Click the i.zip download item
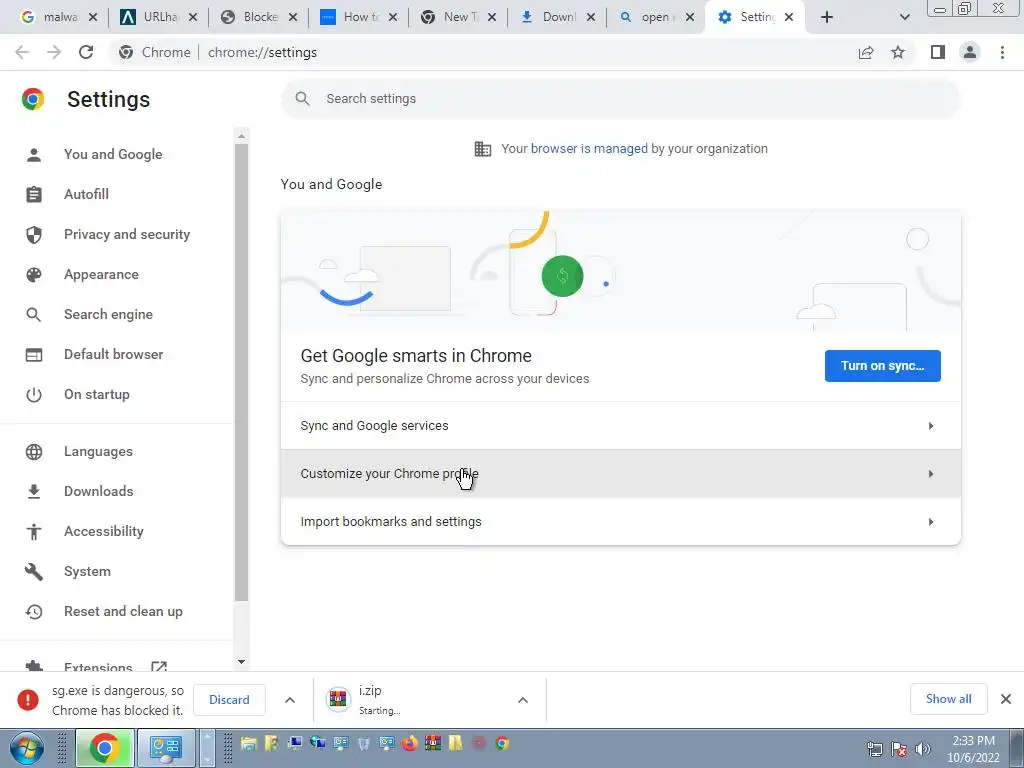Viewport: 1024px width, 768px height. pyautogui.click(x=418, y=699)
